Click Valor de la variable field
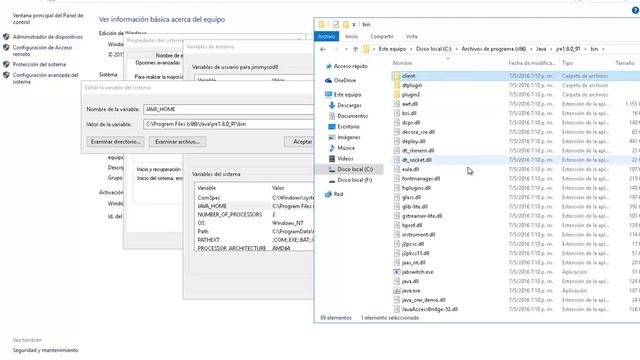Viewport: 640px width, 360px height. (x=229, y=124)
